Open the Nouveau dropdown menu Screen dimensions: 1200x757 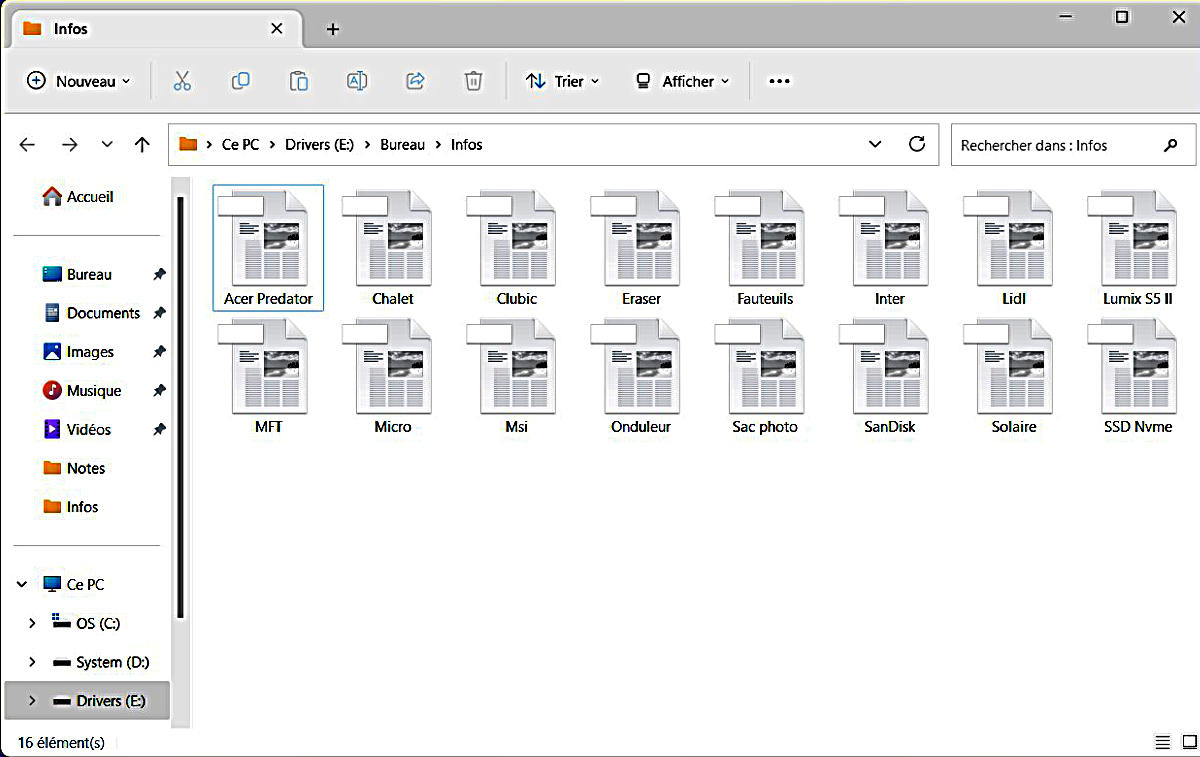[x=79, y=81]
